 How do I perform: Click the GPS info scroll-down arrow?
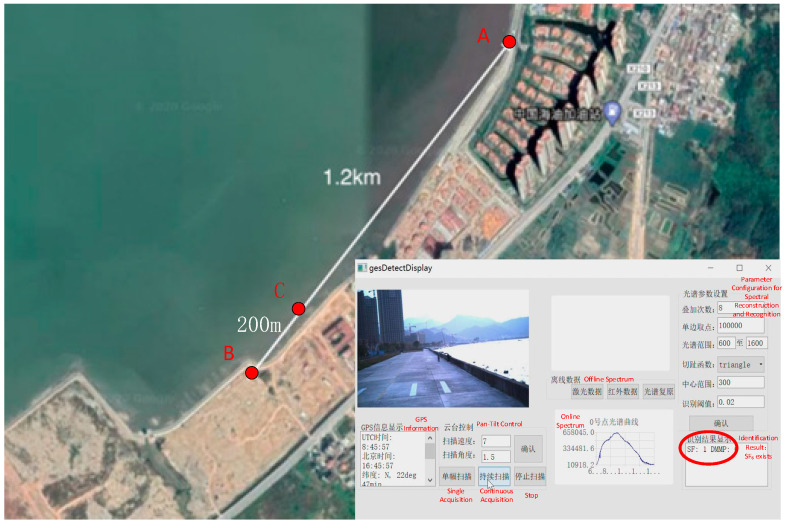(430, 481)
